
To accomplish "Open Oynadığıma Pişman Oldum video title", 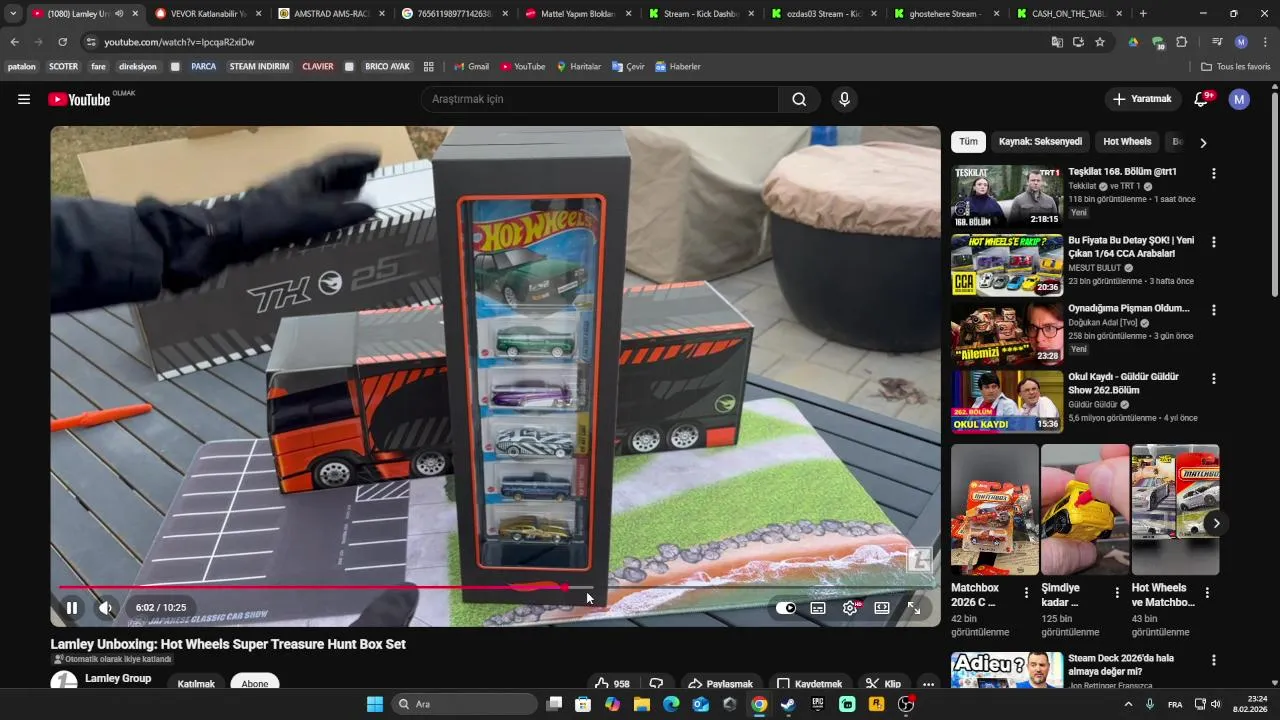I will pos(1128,308).
